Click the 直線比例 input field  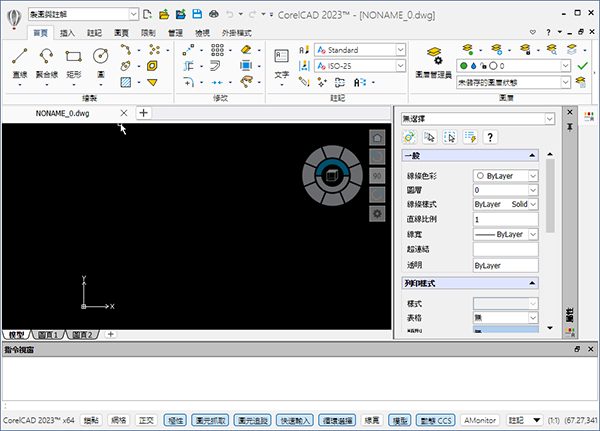coord(505,219)
